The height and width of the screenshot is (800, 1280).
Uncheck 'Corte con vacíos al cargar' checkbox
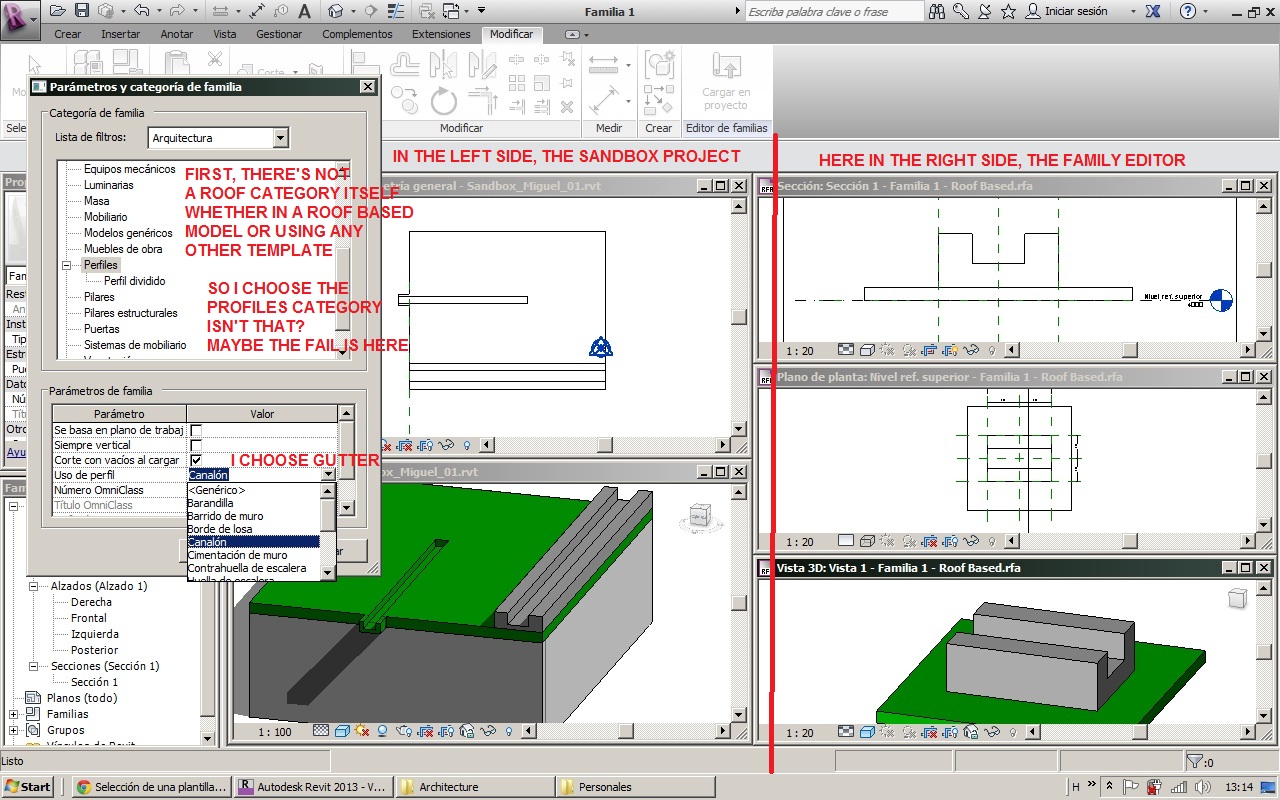coord(196,460)
